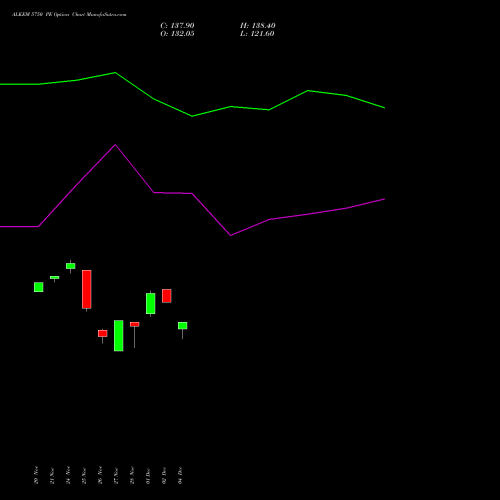500x500 pixels.
Task: Click the ALKEM 5750 PE Options Chart title
Action: coord(69,14)
